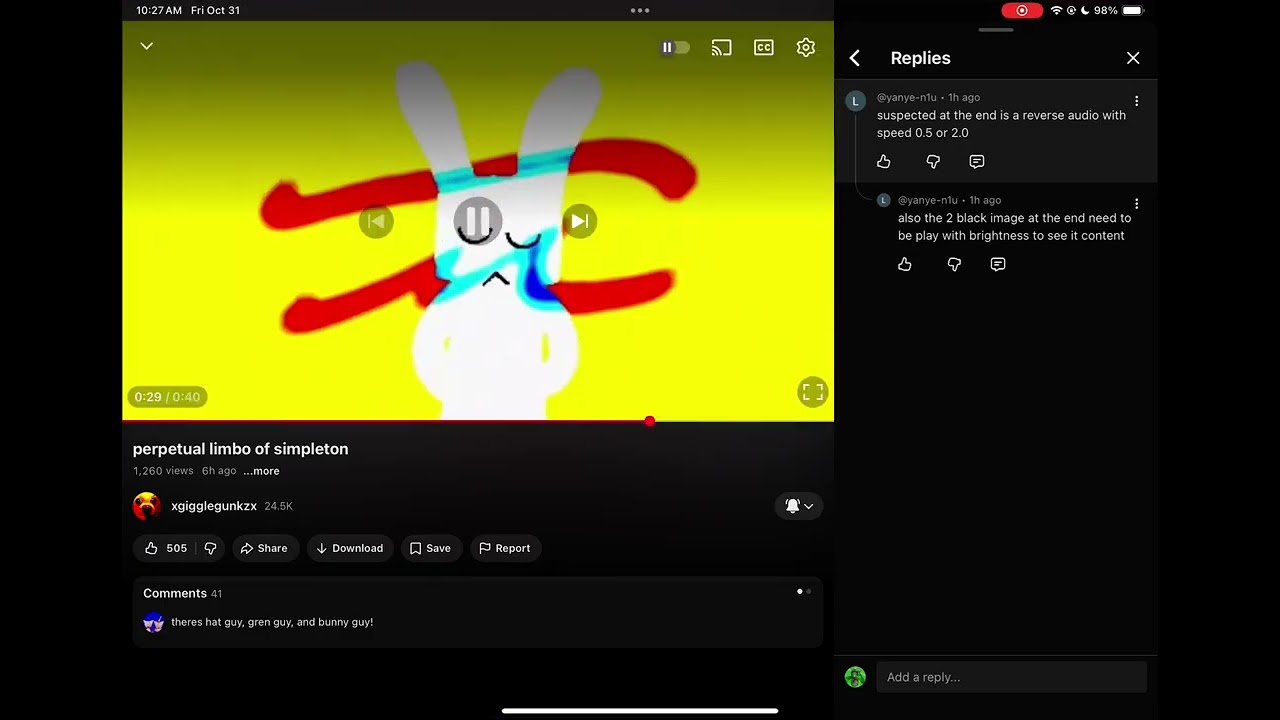Dislike the 'suspected at the end' comment
This screenshot has width=1280, height=720.
[x=933, y=161]
